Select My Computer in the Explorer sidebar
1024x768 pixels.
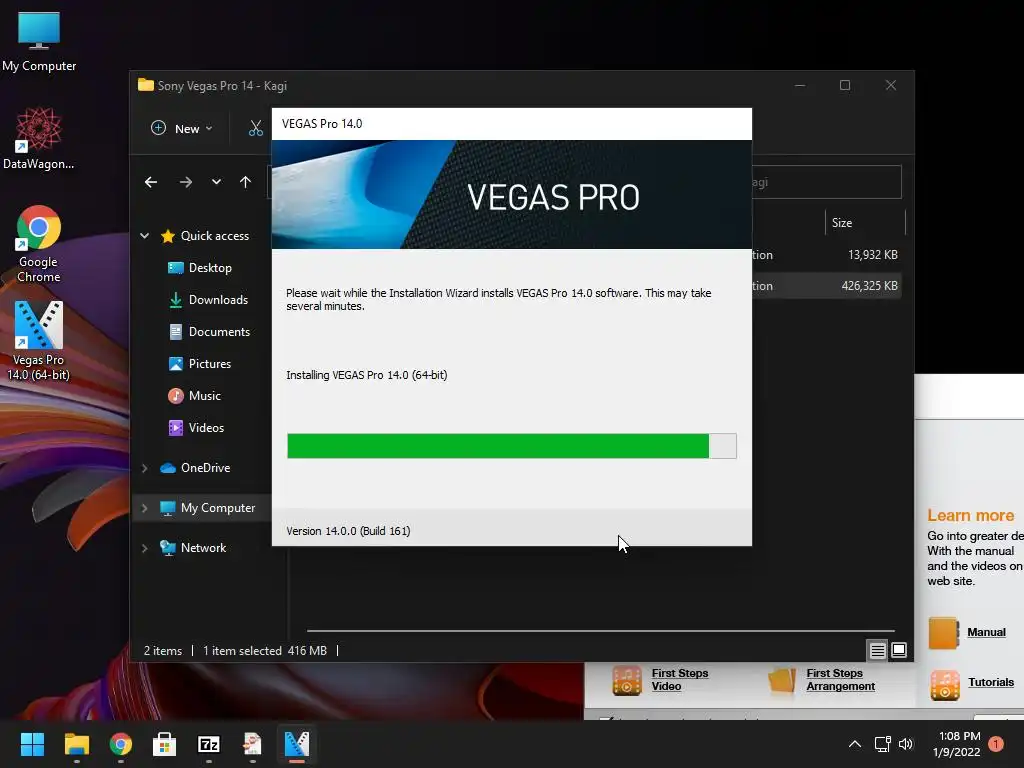tap(208, 508)
